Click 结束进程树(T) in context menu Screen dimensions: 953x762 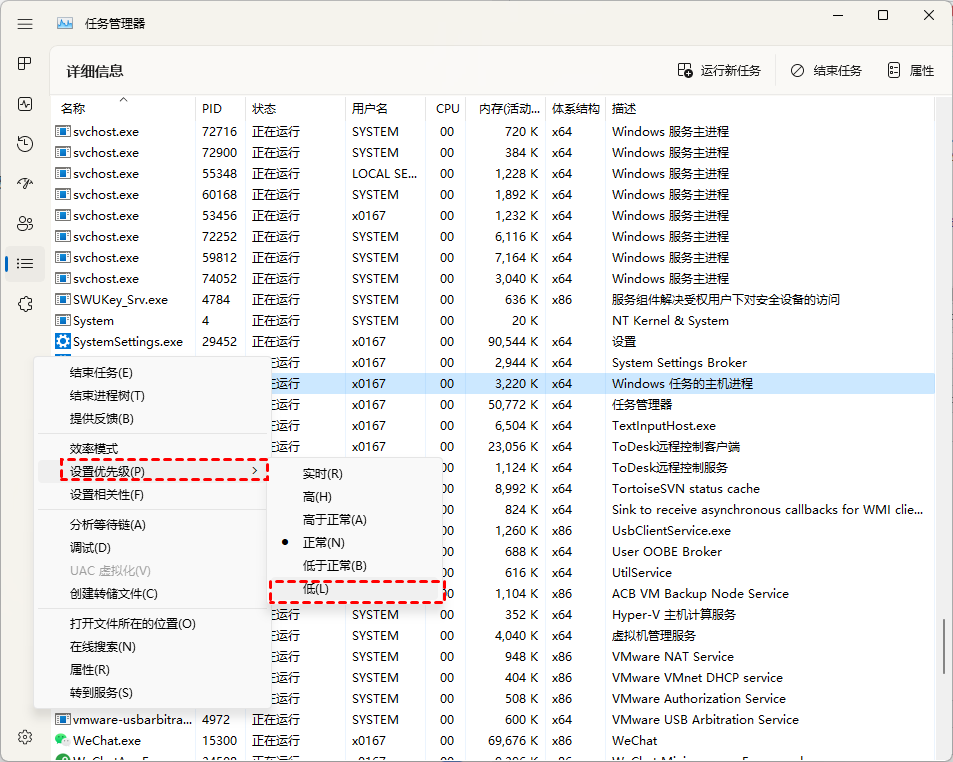107,396
